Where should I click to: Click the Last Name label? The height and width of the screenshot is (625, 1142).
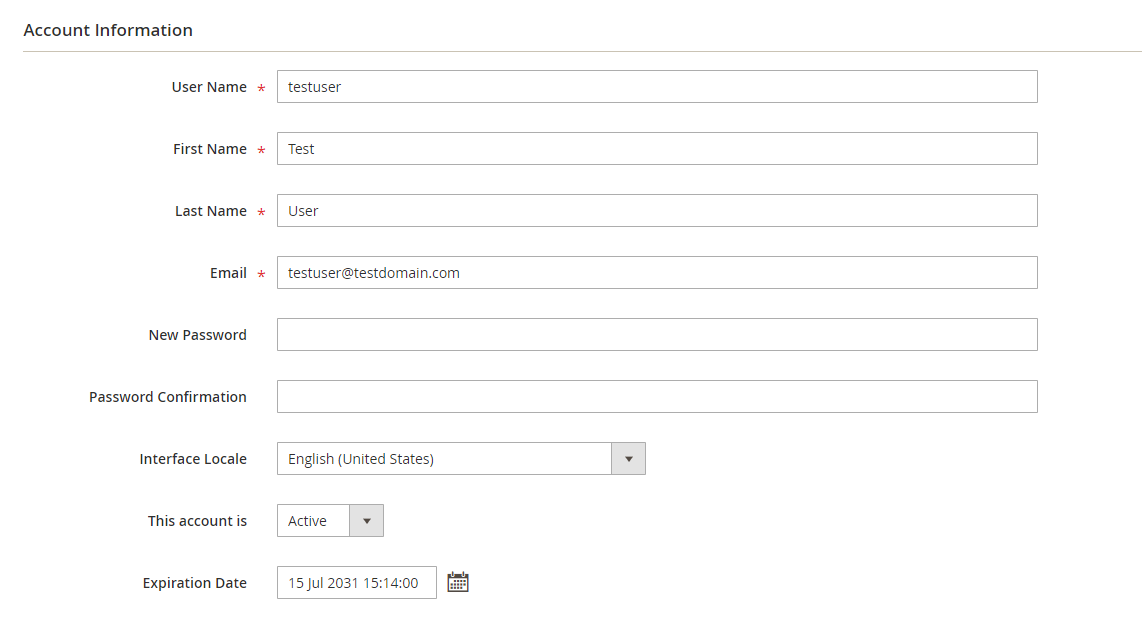pos(210,211)
